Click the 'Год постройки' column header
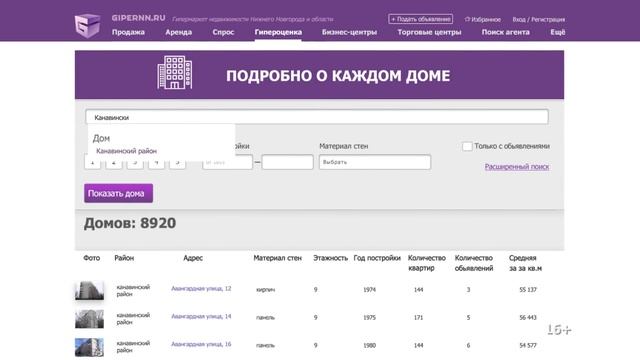The width and height of the screenshot is (640, 360). [x=377, y=258]
